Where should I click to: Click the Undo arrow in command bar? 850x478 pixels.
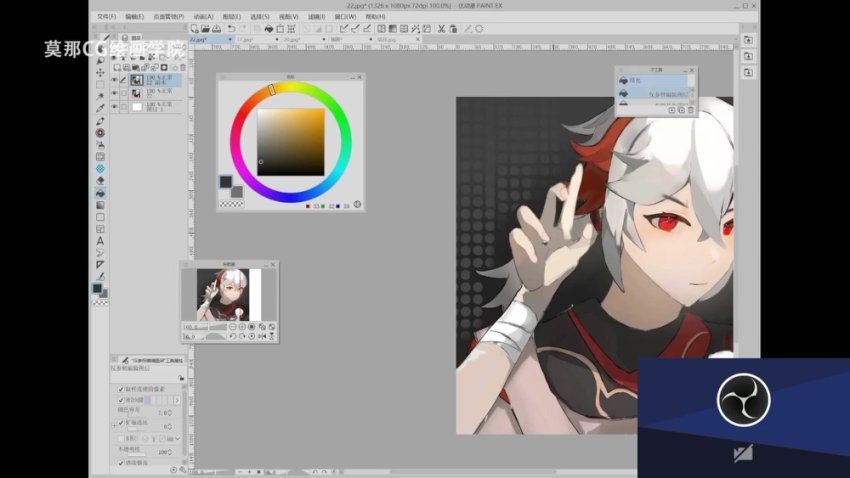tap(231, 29)
